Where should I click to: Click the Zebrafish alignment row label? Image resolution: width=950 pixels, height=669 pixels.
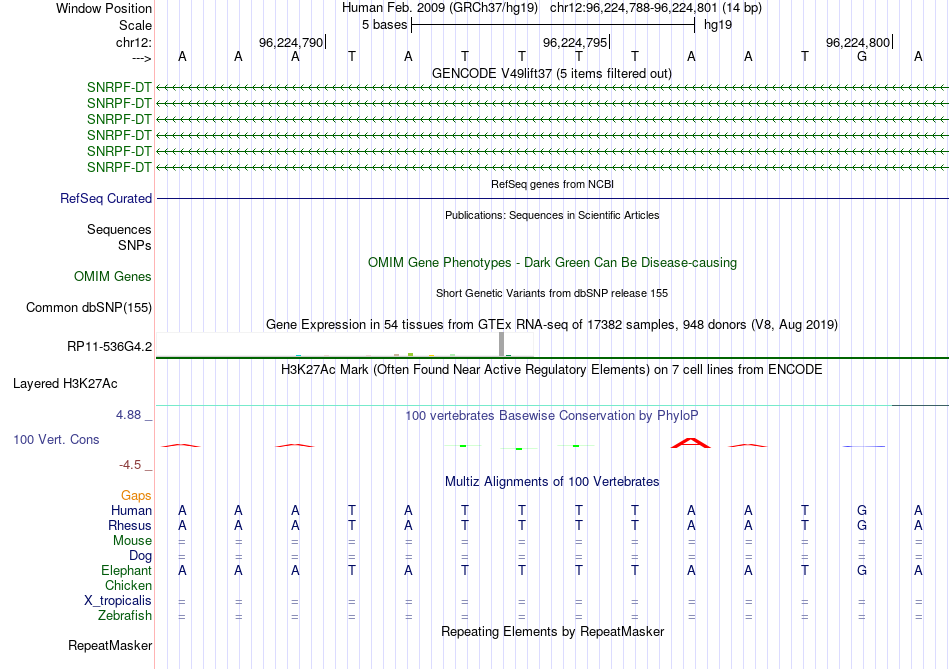125,616
